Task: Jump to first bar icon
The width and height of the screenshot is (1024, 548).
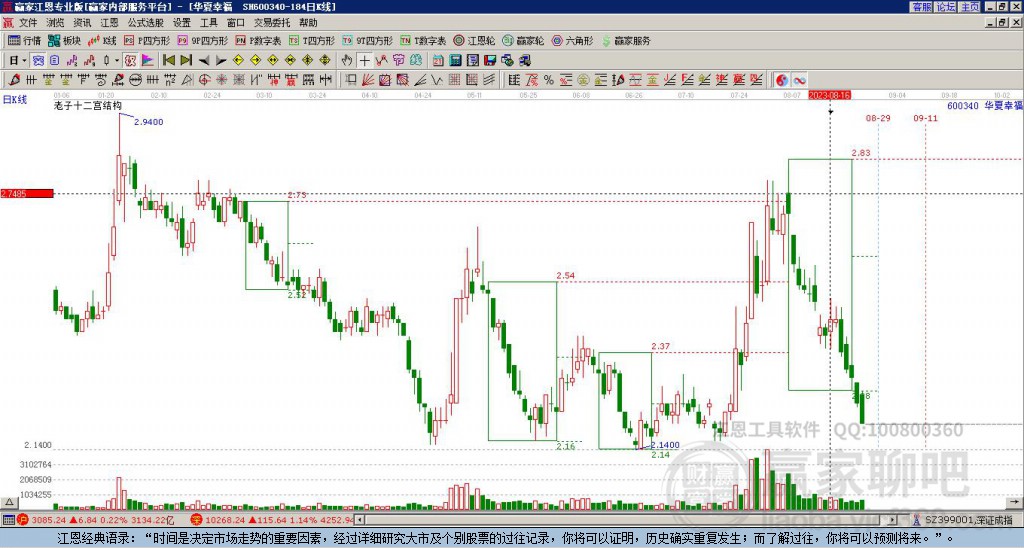Action: [168, 61]
